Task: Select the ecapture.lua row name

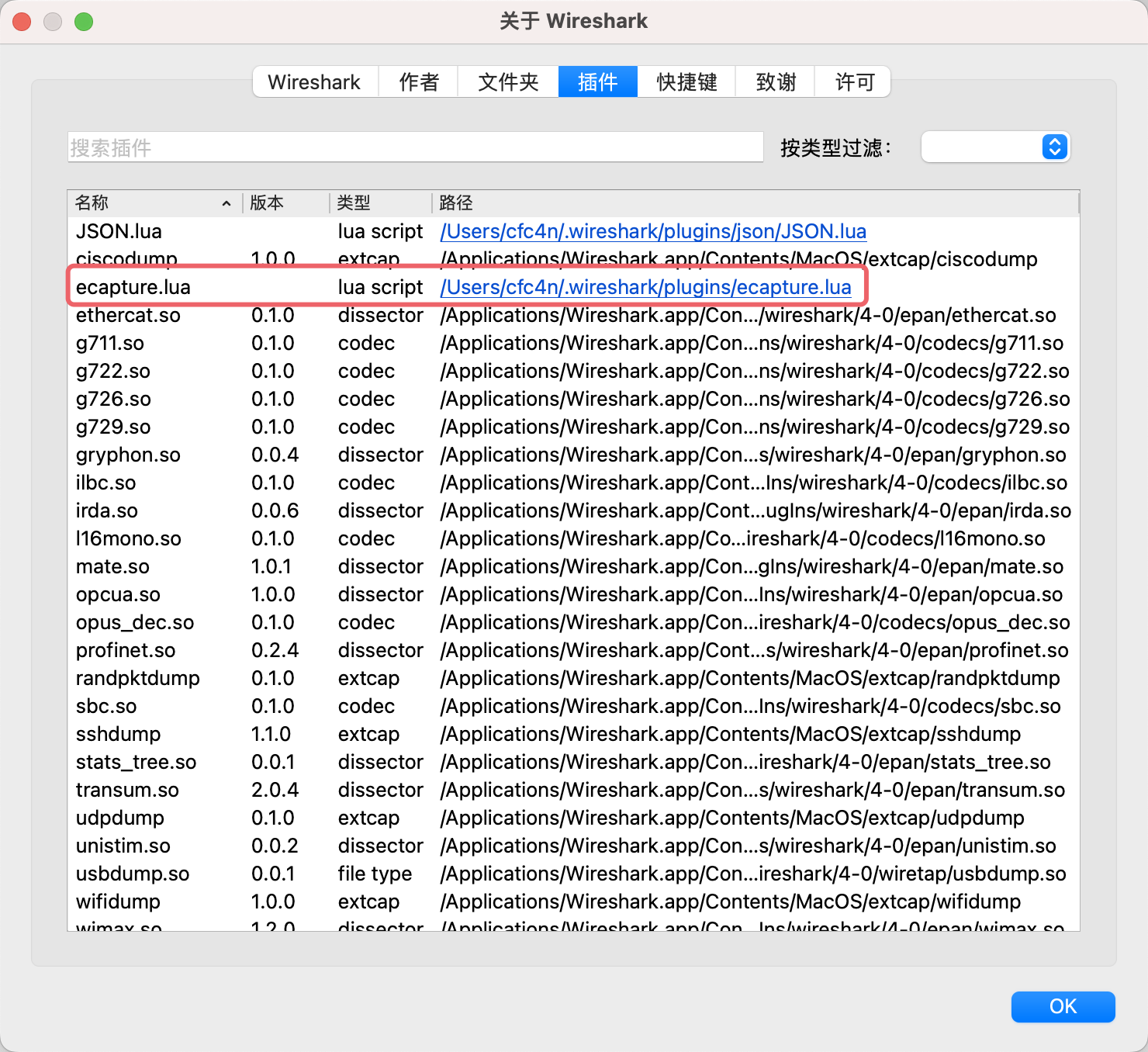Action: [133, 287]
